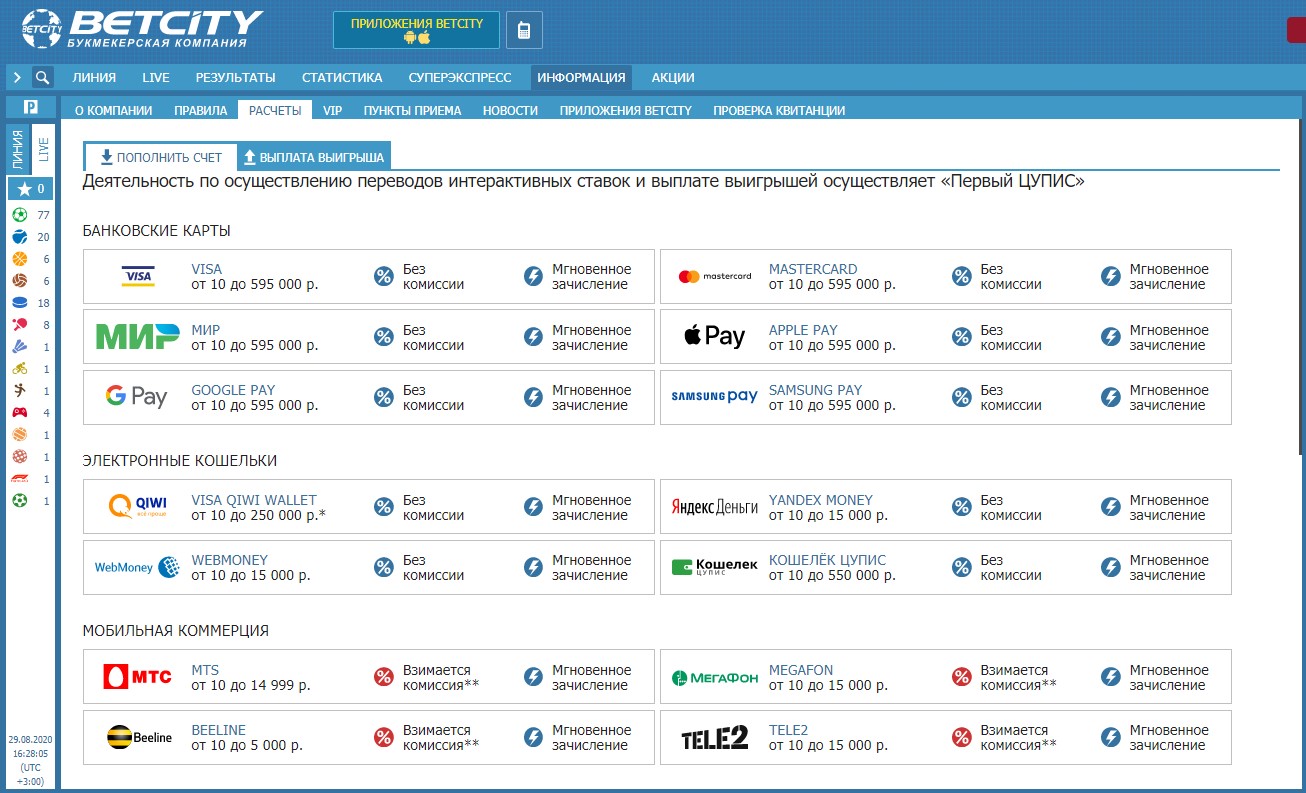Click the running athlete sport icon
The height and width of the screenshot is (793, 1306).
click(20, 391)
